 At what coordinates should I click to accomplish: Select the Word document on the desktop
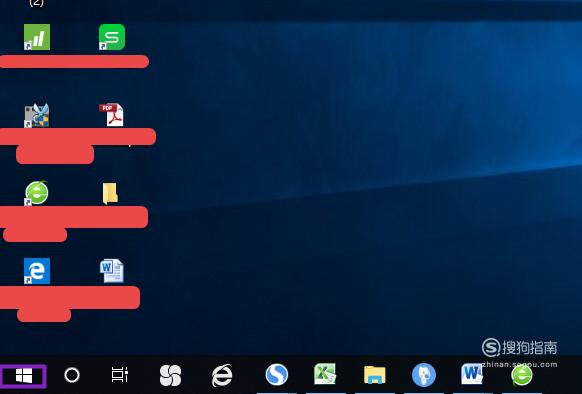(112, 271)
